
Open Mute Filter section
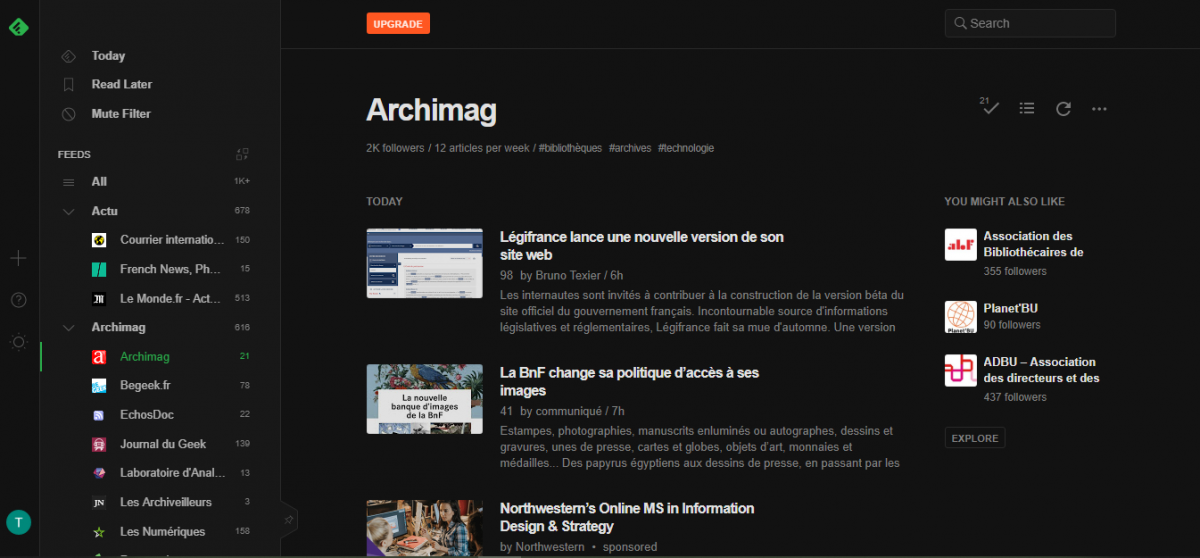(x=121, y=114)
